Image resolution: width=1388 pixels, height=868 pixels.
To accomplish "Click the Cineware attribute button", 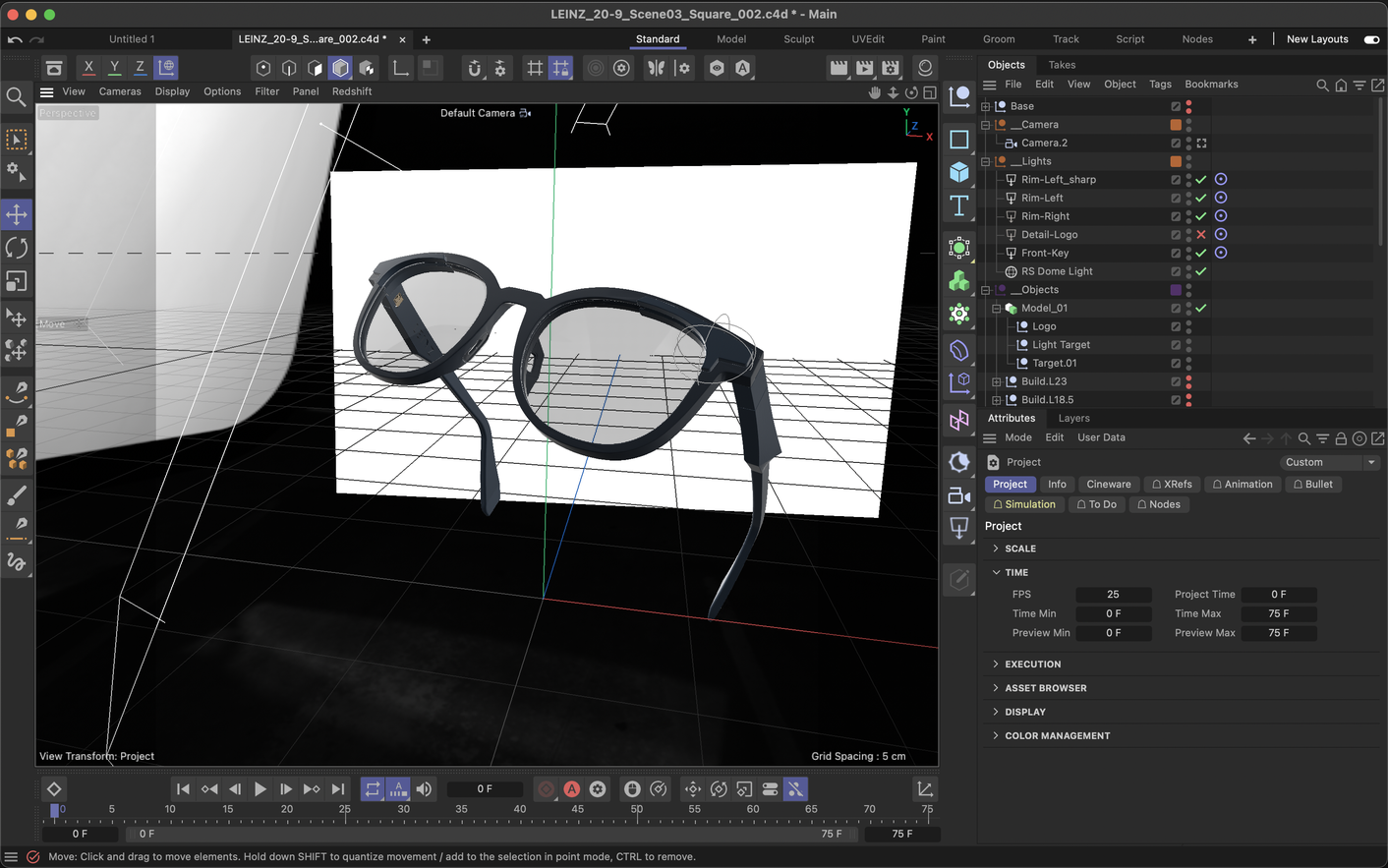I will (1108, 484).
